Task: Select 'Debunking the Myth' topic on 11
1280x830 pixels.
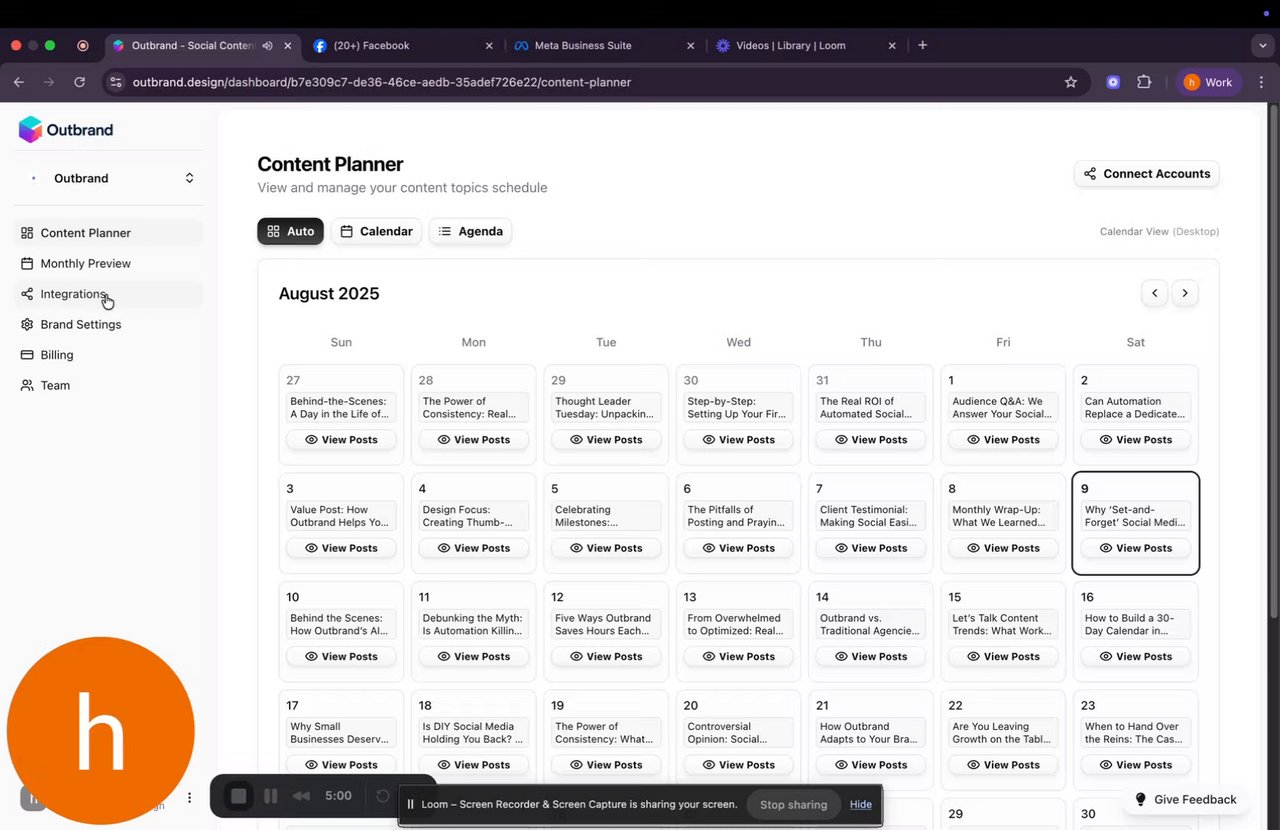Action: [x=474, y=624]
